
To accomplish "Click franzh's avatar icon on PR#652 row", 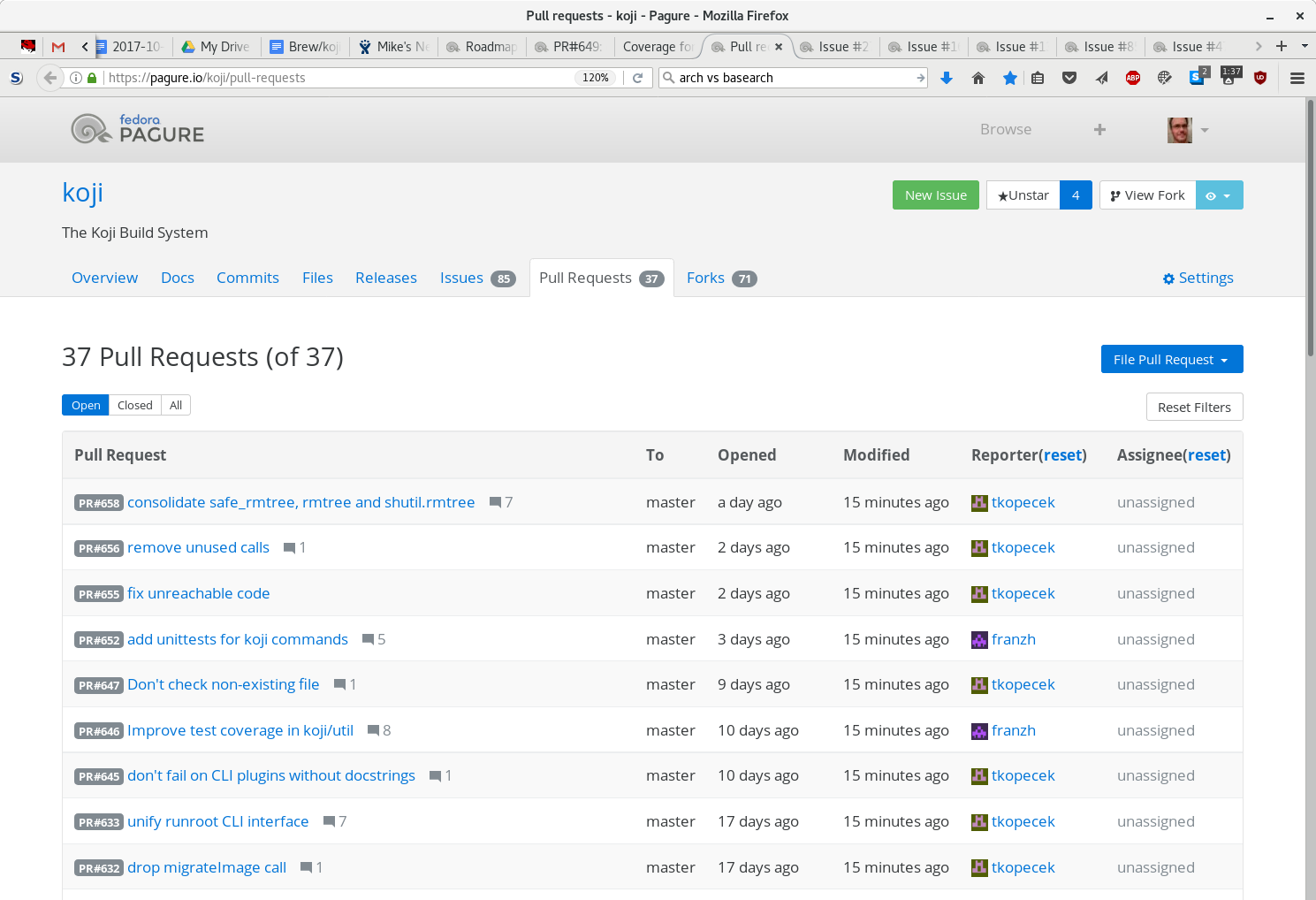I will (979, 640).
